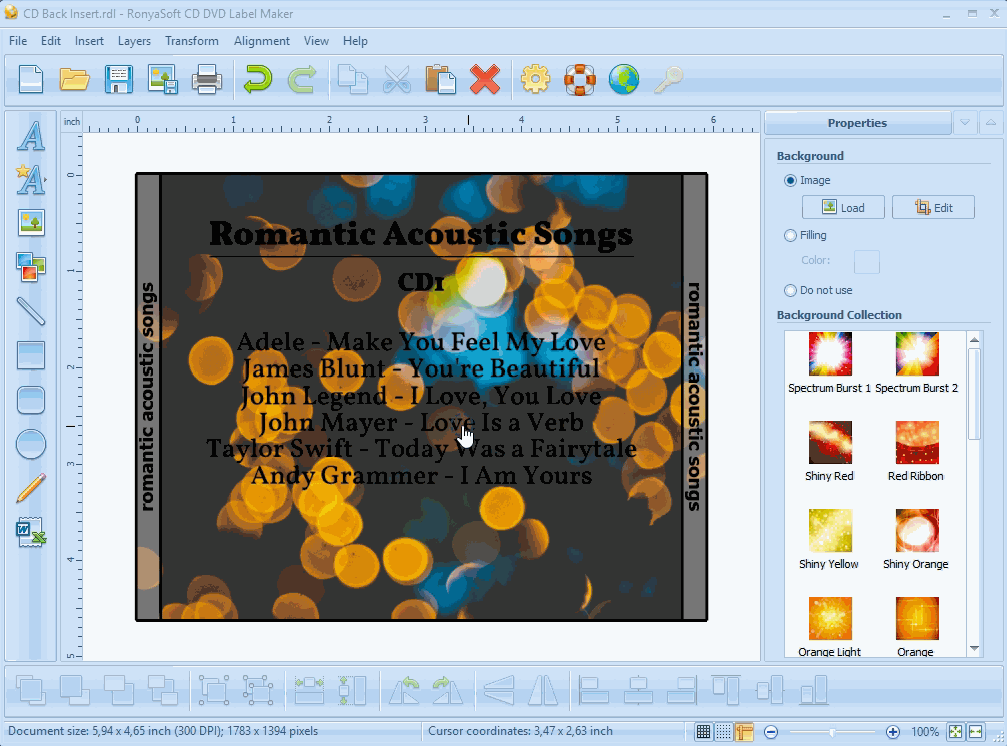The width and height of the screenshot is (1007, 746).
Task: Open the Transform menu
Action: tap(192, 41)
